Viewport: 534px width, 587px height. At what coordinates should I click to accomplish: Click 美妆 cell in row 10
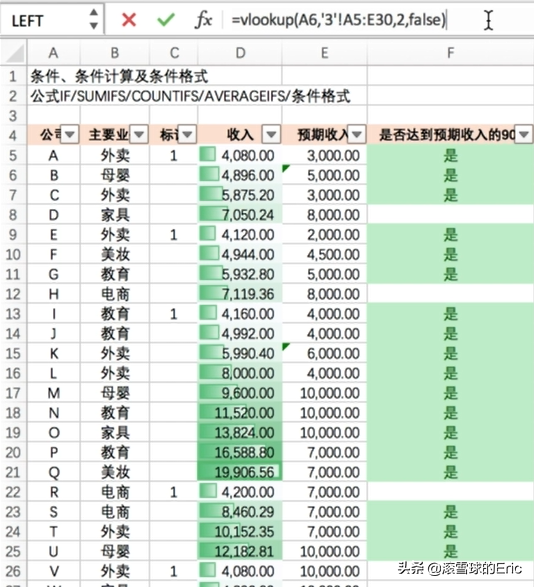coord(115,255)
